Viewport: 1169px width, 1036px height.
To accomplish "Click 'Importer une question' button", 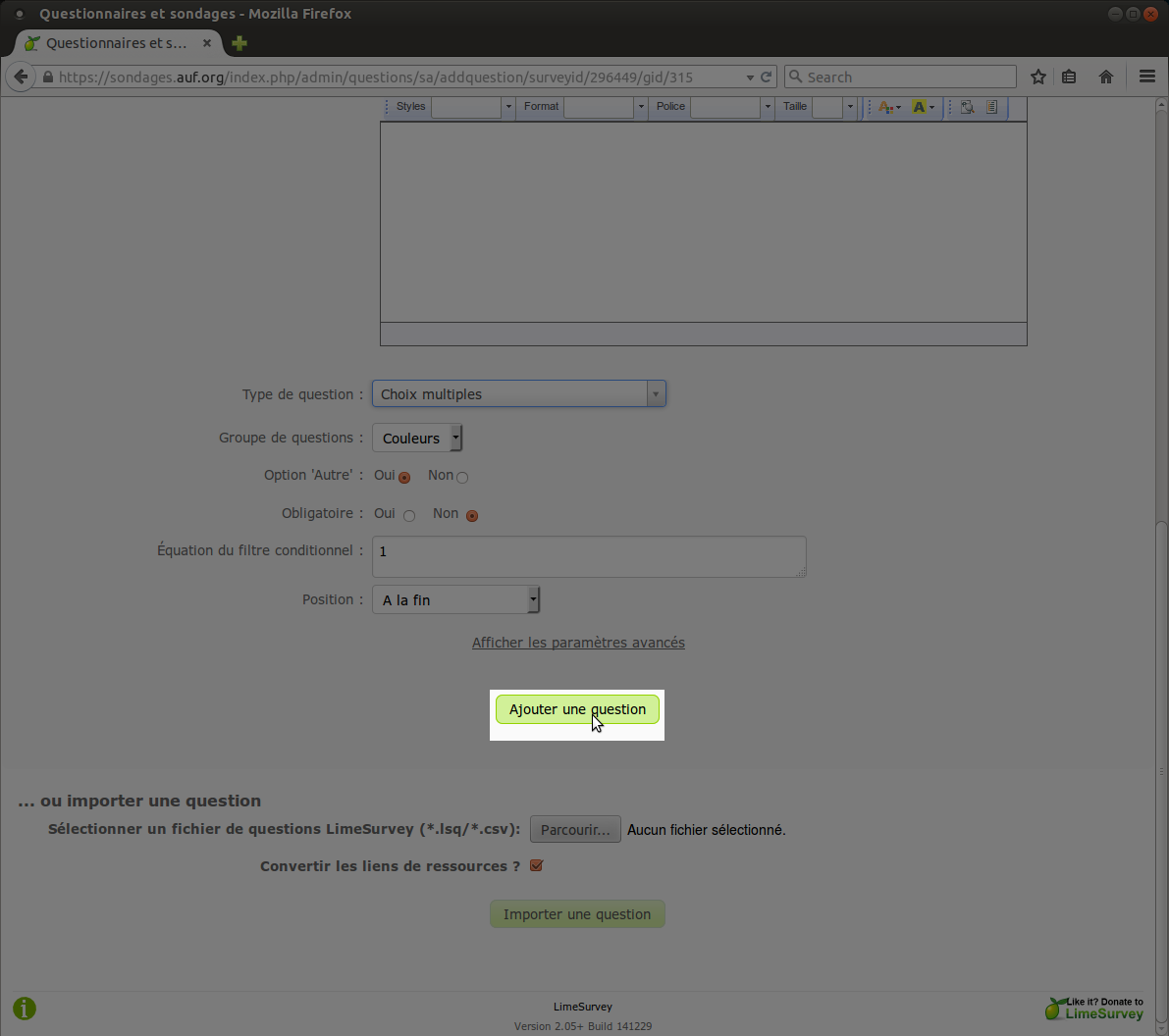I will 577,914.
